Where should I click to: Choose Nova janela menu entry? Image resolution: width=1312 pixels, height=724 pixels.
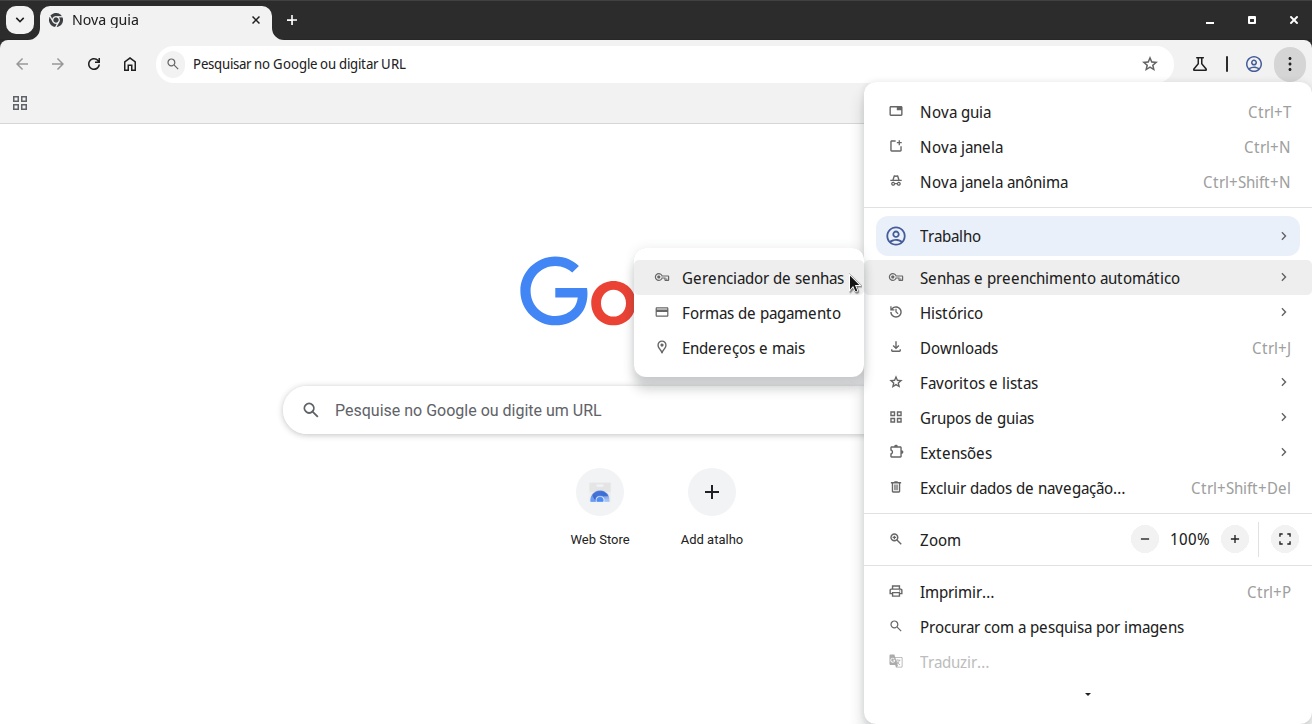(x=1088, y=147)
